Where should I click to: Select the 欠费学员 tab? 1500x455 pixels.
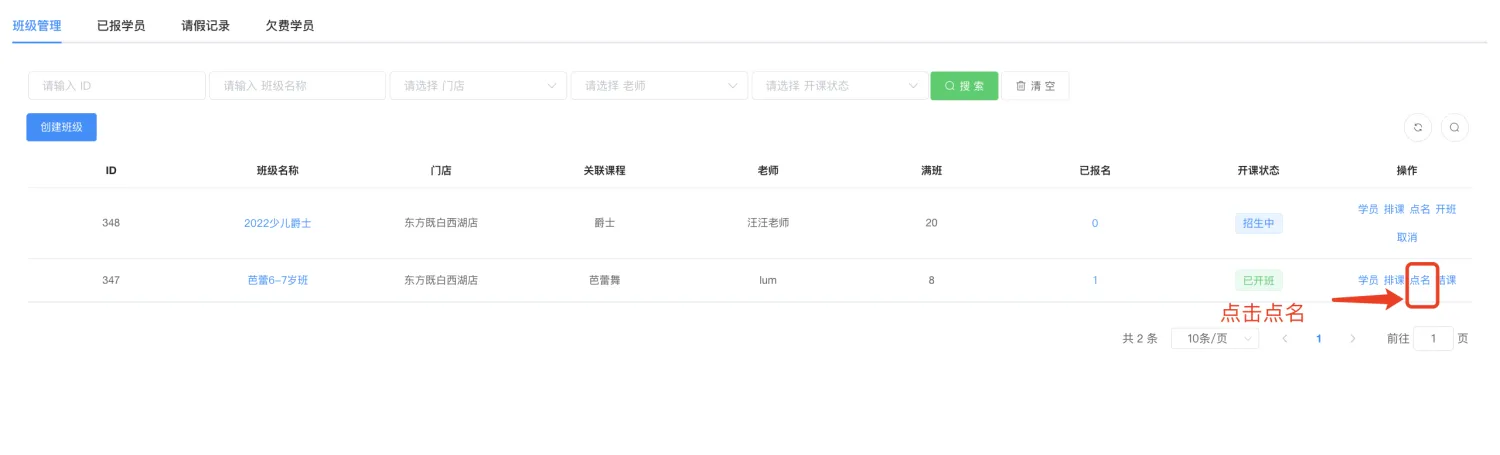coord(290,26)
